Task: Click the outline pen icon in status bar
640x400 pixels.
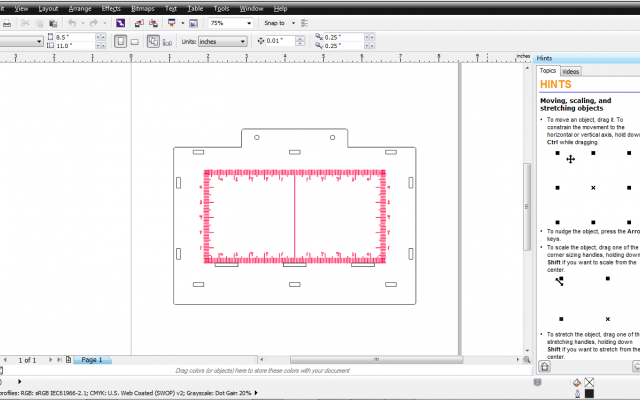Action: (x=577, y=394)
